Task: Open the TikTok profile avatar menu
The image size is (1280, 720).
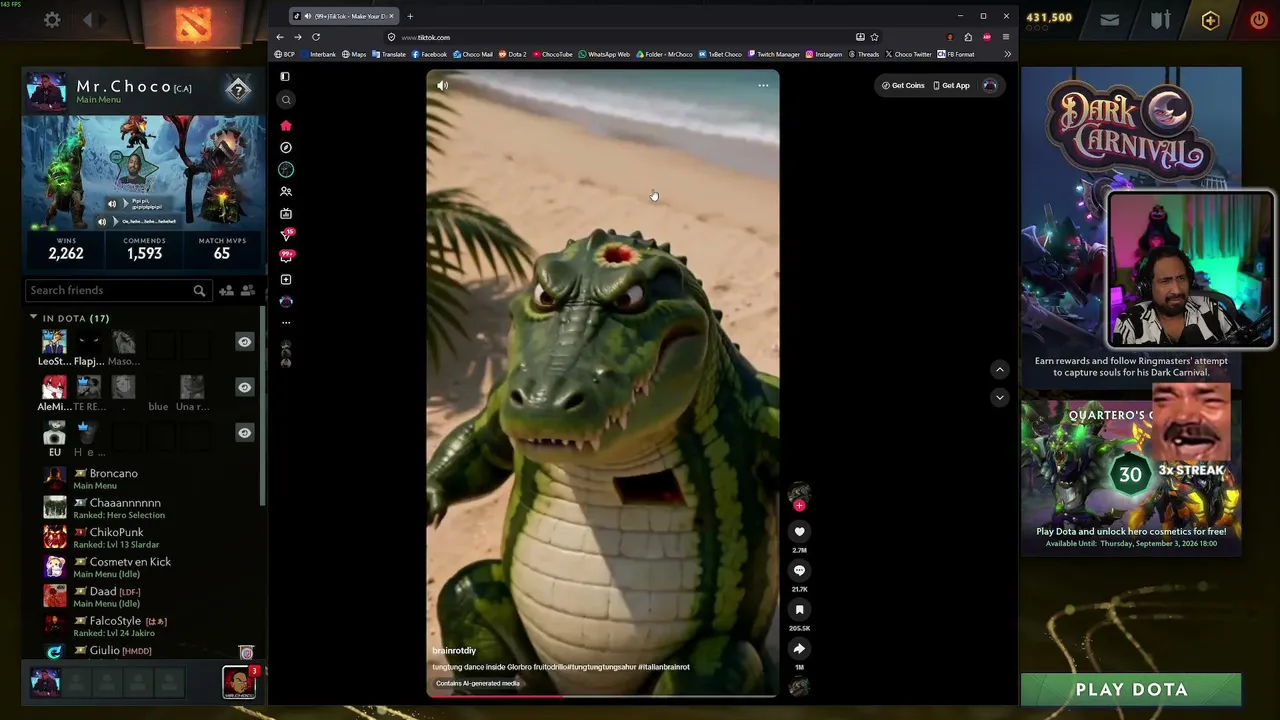Action: [x=990, y=86]
